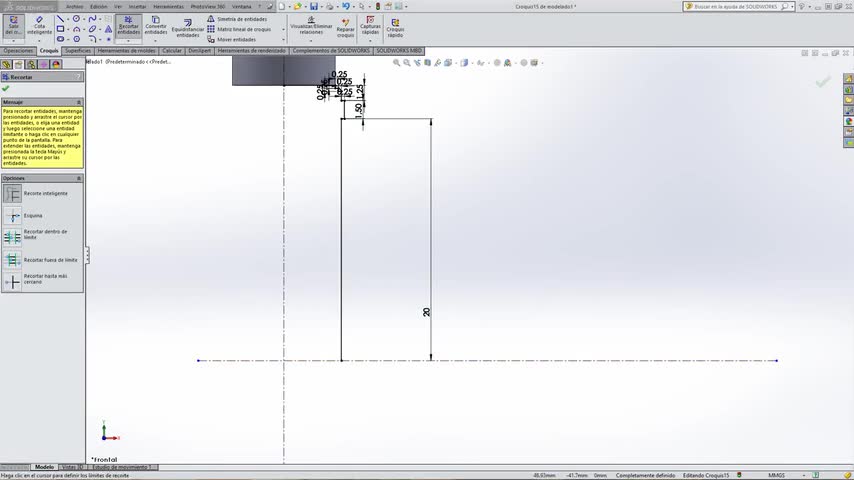Select the Sketch fillet tool
Viewport: 854px width, 480px height.
tap(93, 39)
